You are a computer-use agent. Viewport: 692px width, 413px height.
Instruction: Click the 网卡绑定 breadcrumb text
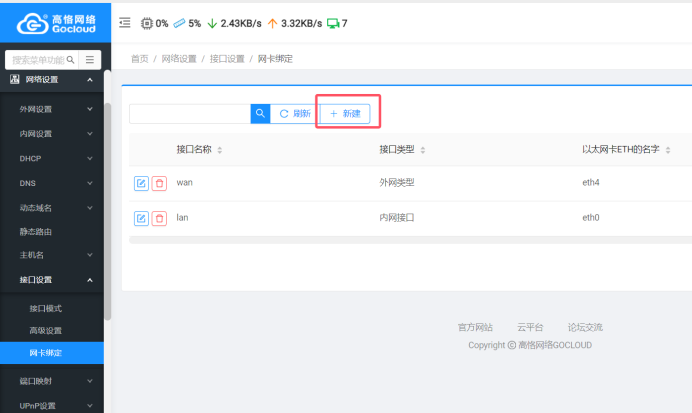[x=275, y=59]
